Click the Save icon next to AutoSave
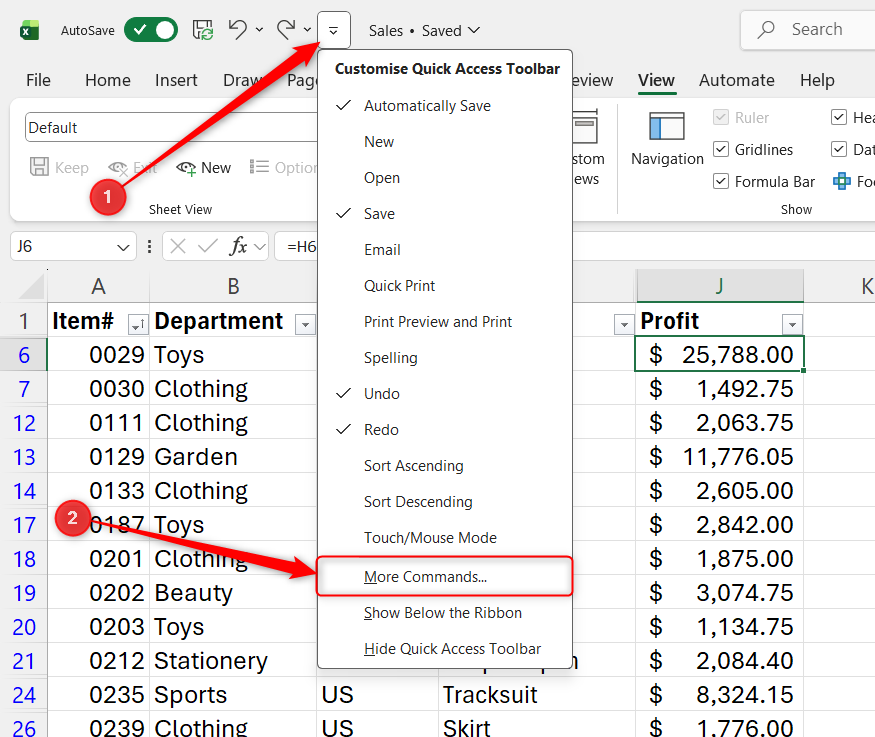The image size is (875, 737). tap(202, 30)
